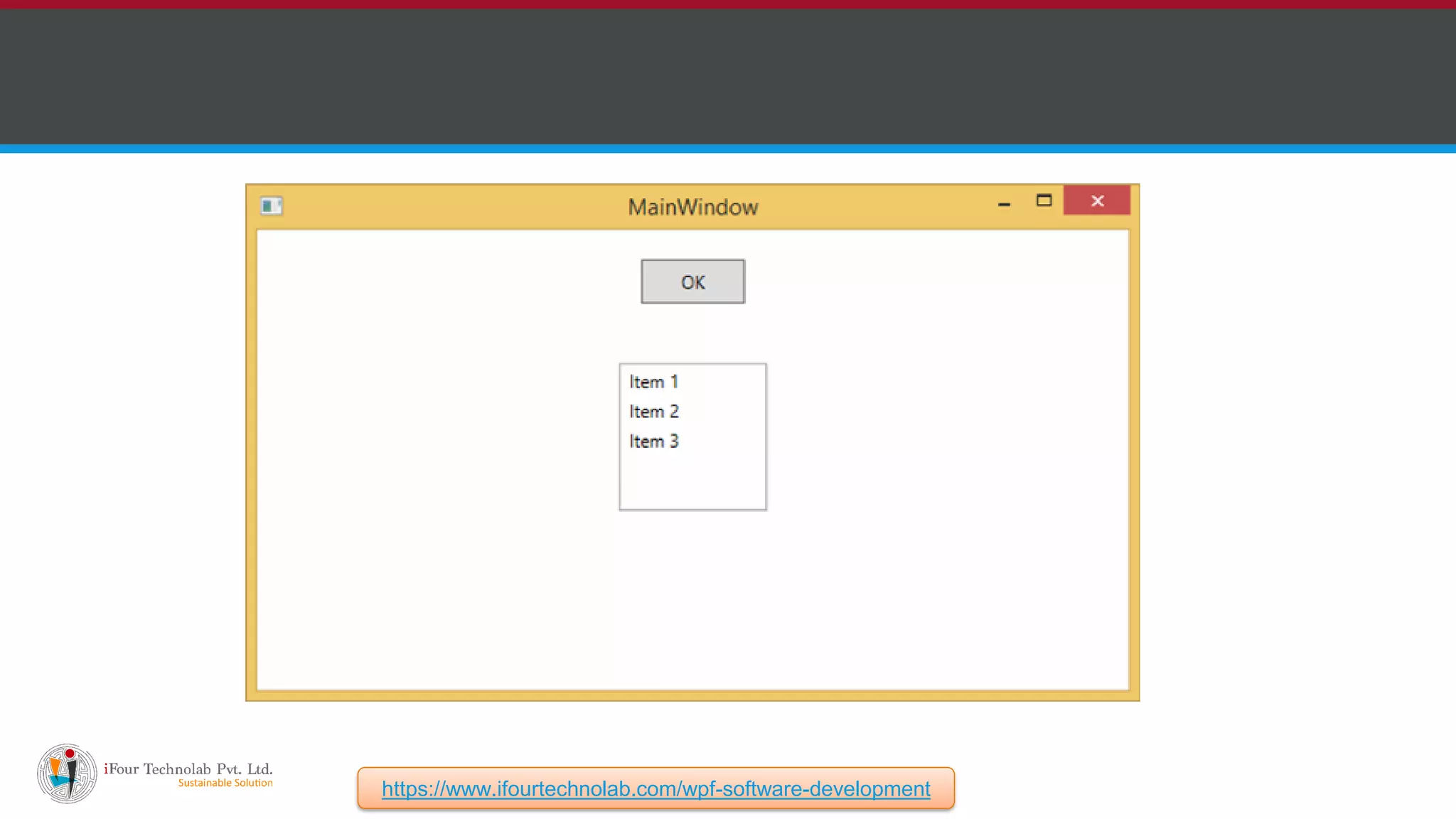This screenshot has height=819, width=1456.
Task: Open the MainWindow system menu icon
Action: (x=272, y=205)
